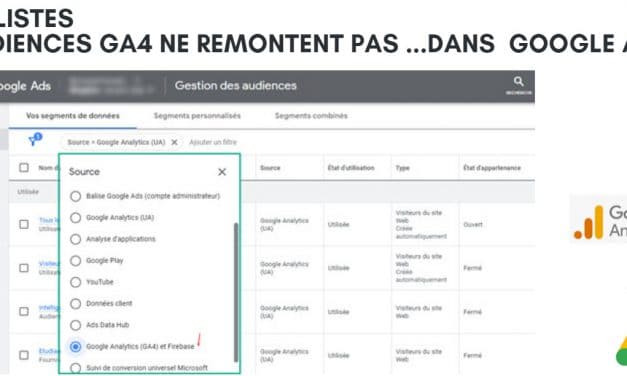627x376 pixels.
Task: Click the État d'appartenance column header
Action: pos(492,168)
